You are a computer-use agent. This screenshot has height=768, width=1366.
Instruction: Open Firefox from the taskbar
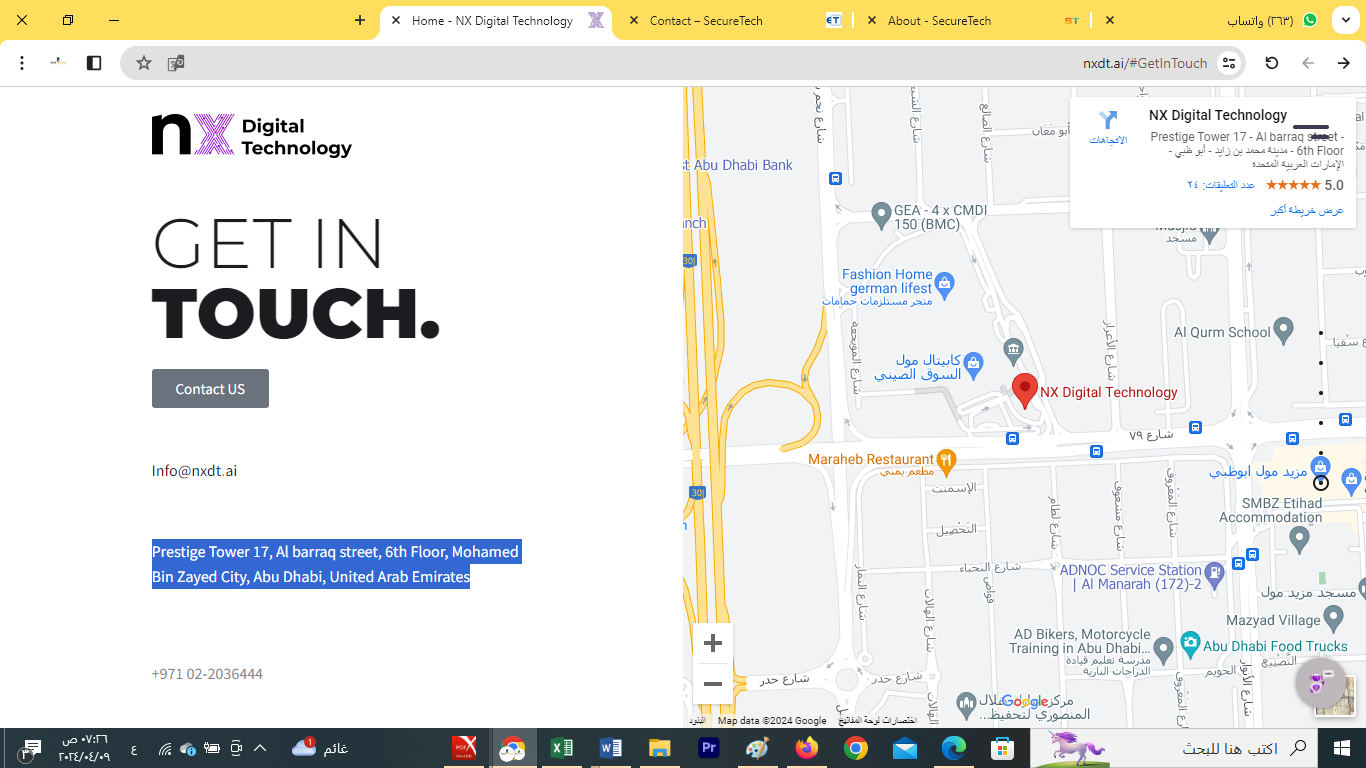(806, 748)
